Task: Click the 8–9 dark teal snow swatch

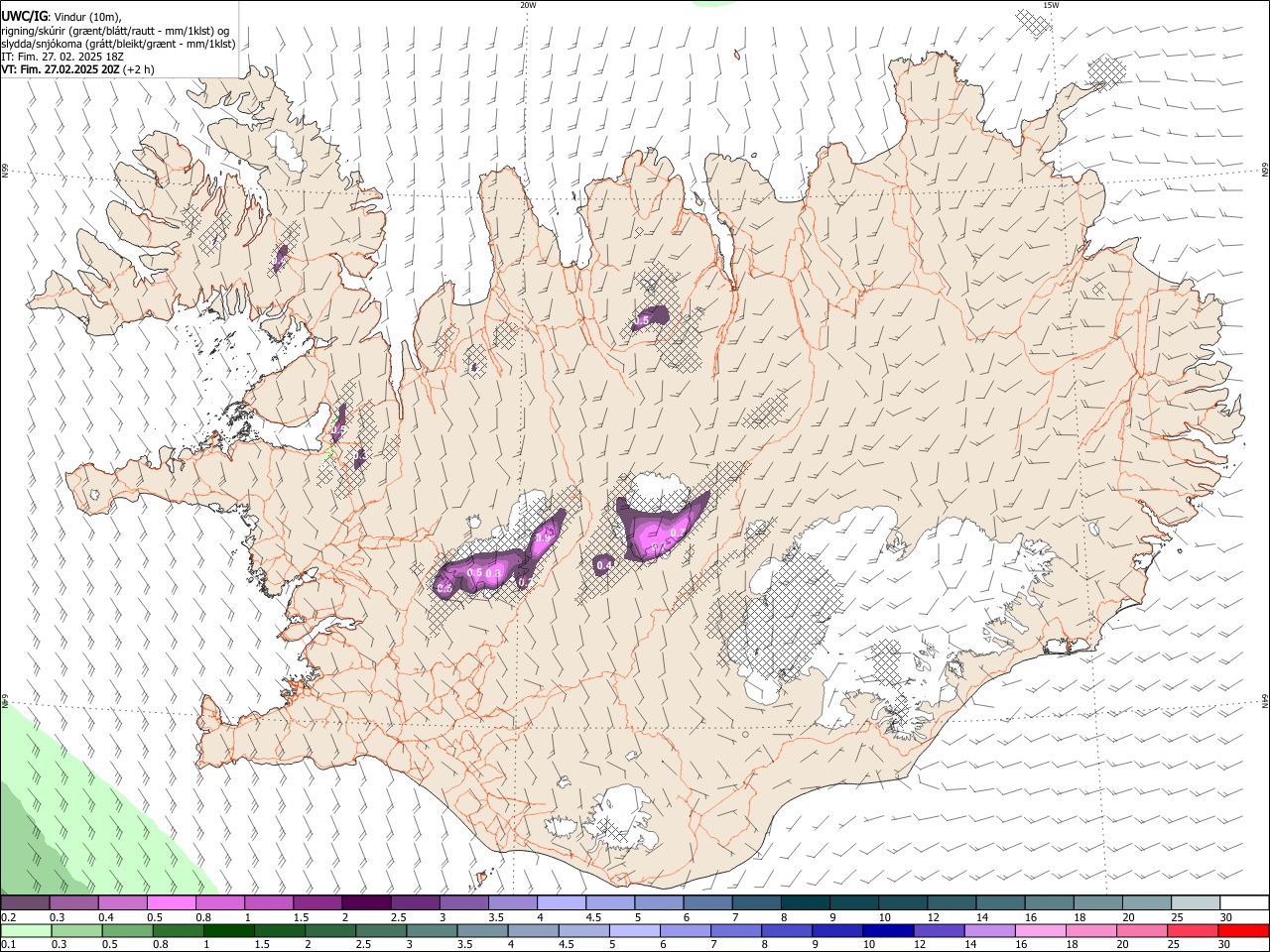Action: click(x=807, y=902)
